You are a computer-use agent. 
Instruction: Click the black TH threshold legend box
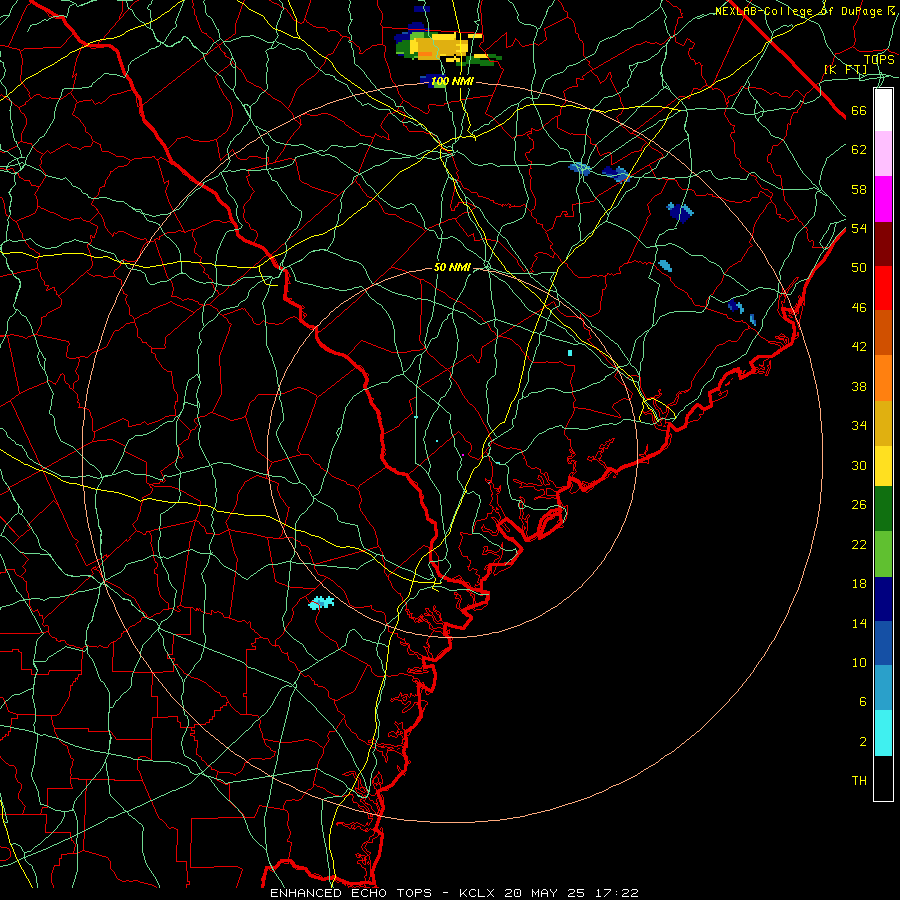pos(883,778)
